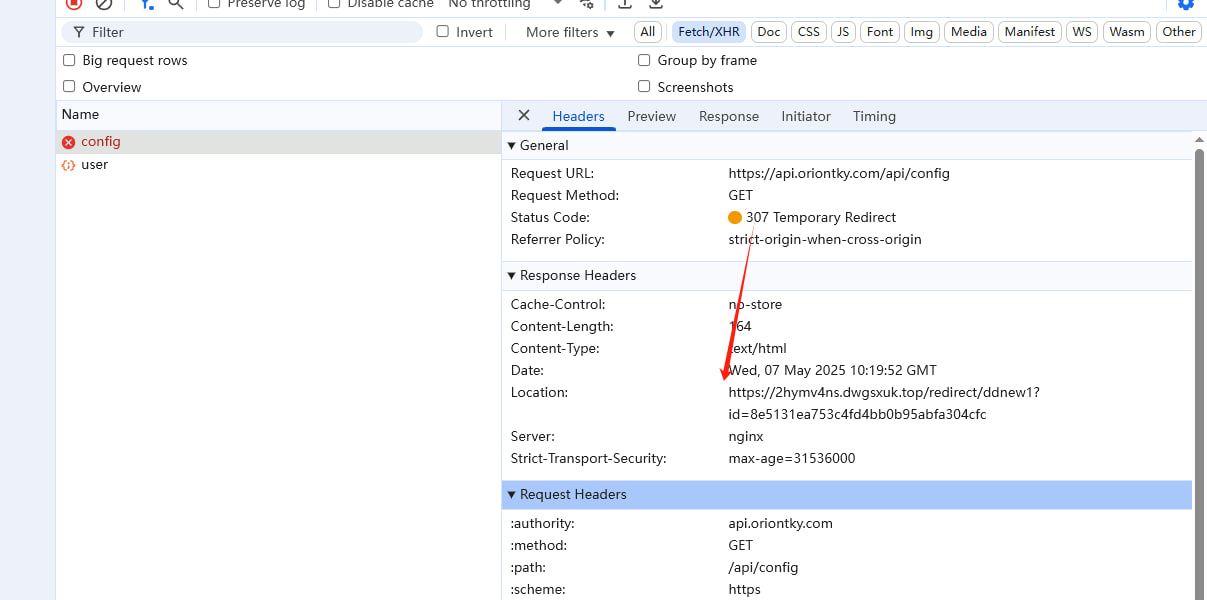
Task: Open the network search magnifier
Action: coord(176,4)
